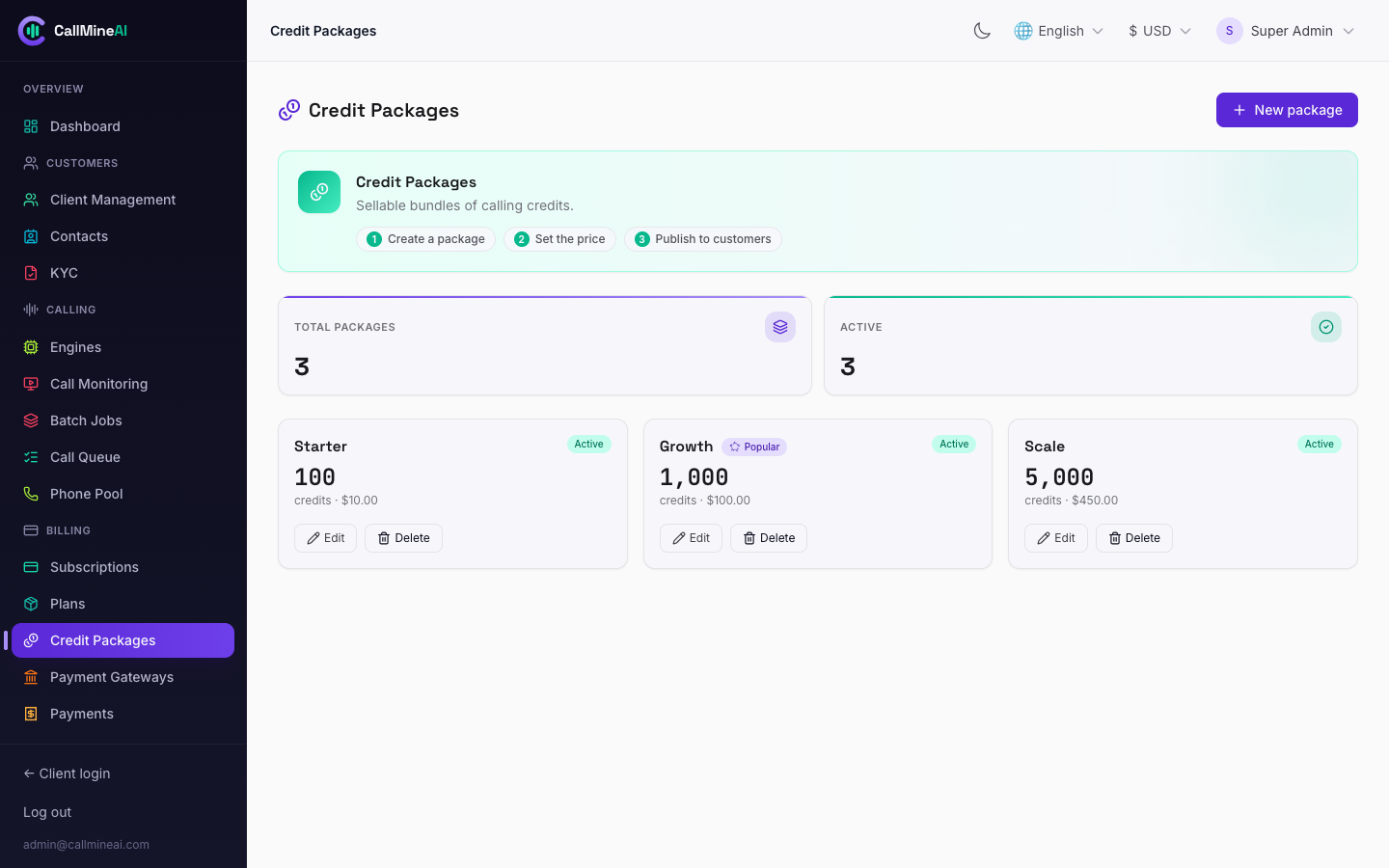The height and width of the screenshot is (868, 1389).
Task: Click the Plans cube icon
Action: (31, 604)
